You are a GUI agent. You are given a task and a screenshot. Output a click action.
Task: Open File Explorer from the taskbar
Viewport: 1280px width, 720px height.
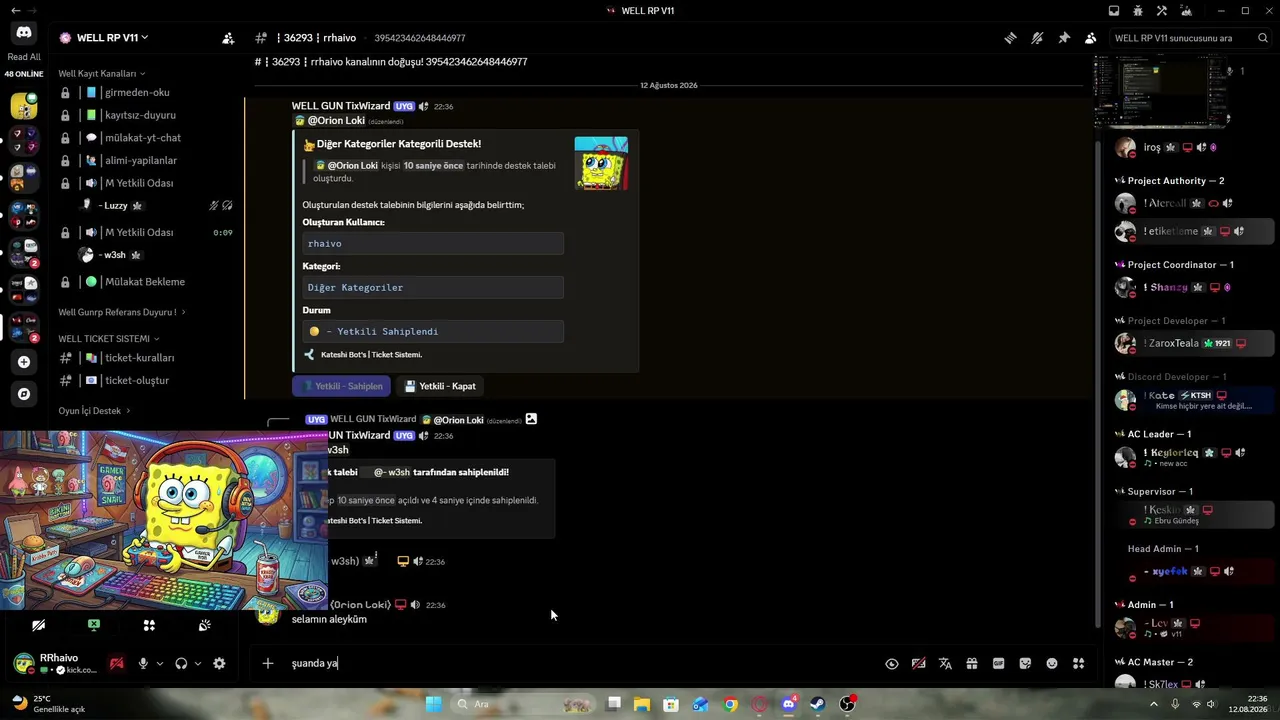(x=641, y=704)
